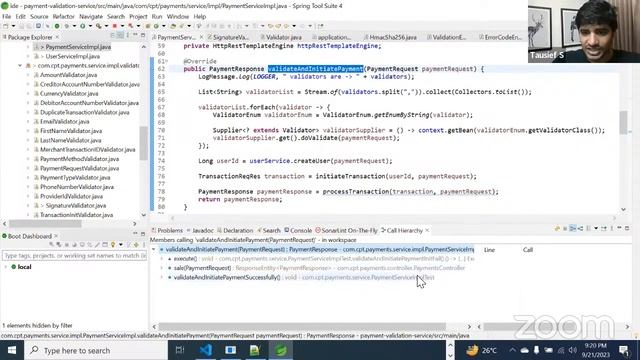
Task: Click the Cancel search icon in Call Hierarchy
Action: tap(565, 229)
